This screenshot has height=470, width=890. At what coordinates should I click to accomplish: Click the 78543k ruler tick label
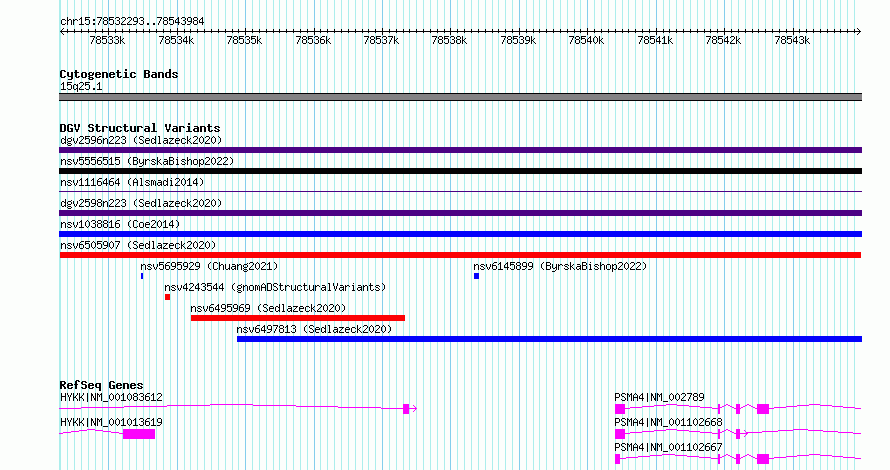pyautogui.click(x=792, y=41)
